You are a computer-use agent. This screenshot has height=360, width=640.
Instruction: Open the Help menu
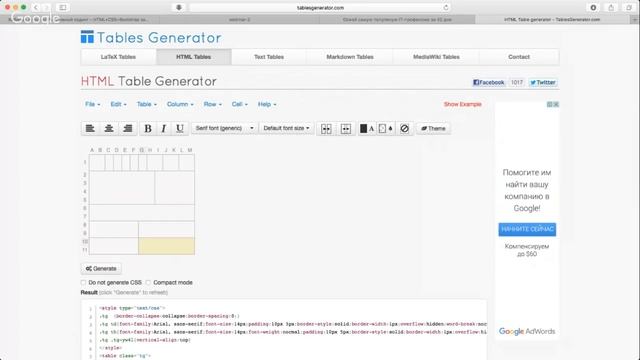point(267,104)
